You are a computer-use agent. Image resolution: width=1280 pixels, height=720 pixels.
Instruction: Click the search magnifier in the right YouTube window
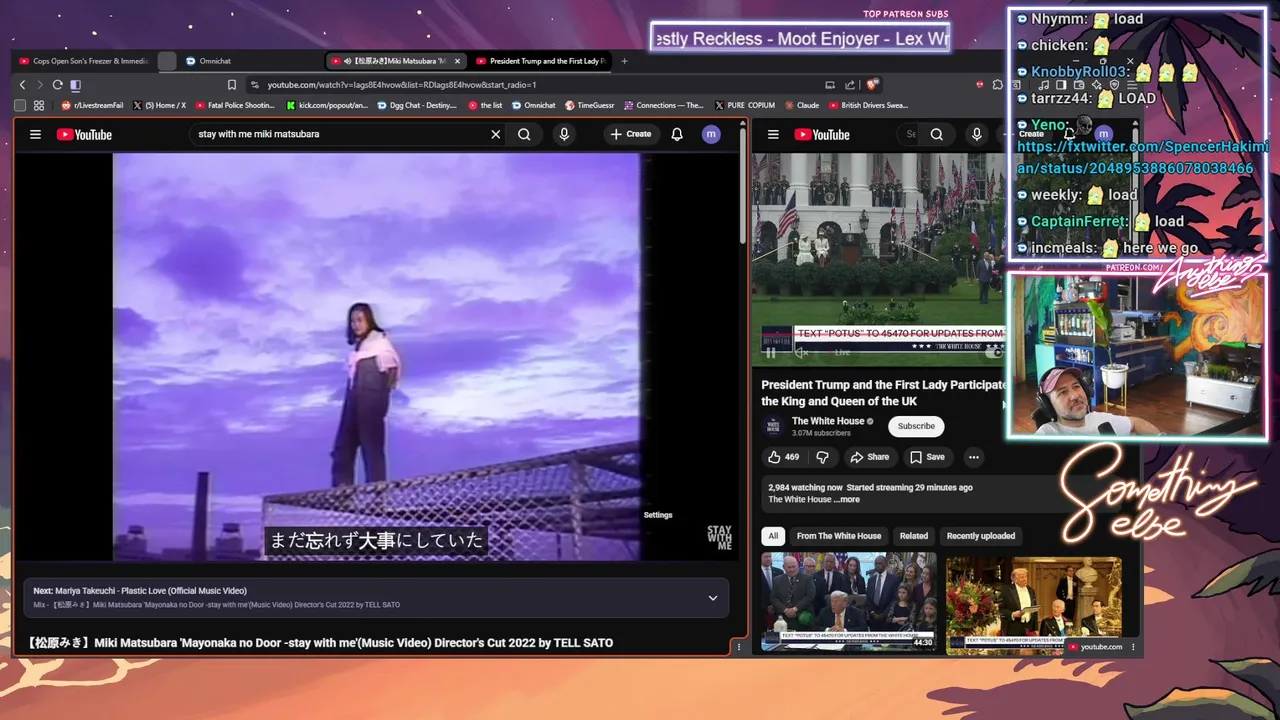click(937, 134)
